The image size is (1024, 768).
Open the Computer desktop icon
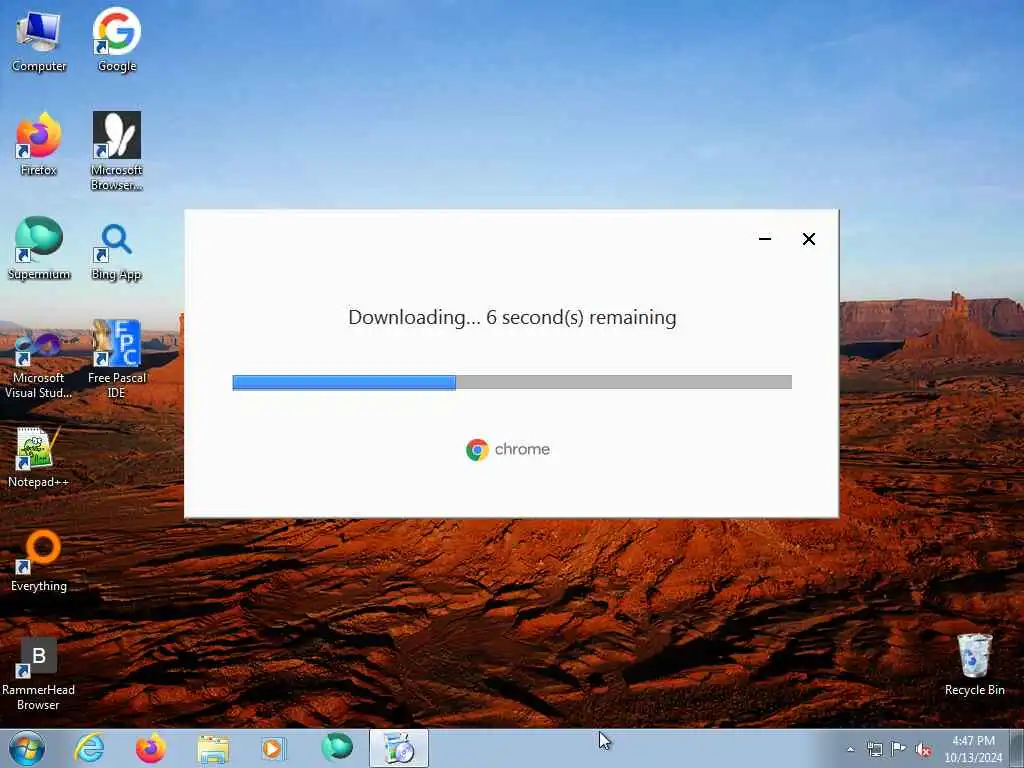coord(39,41)
